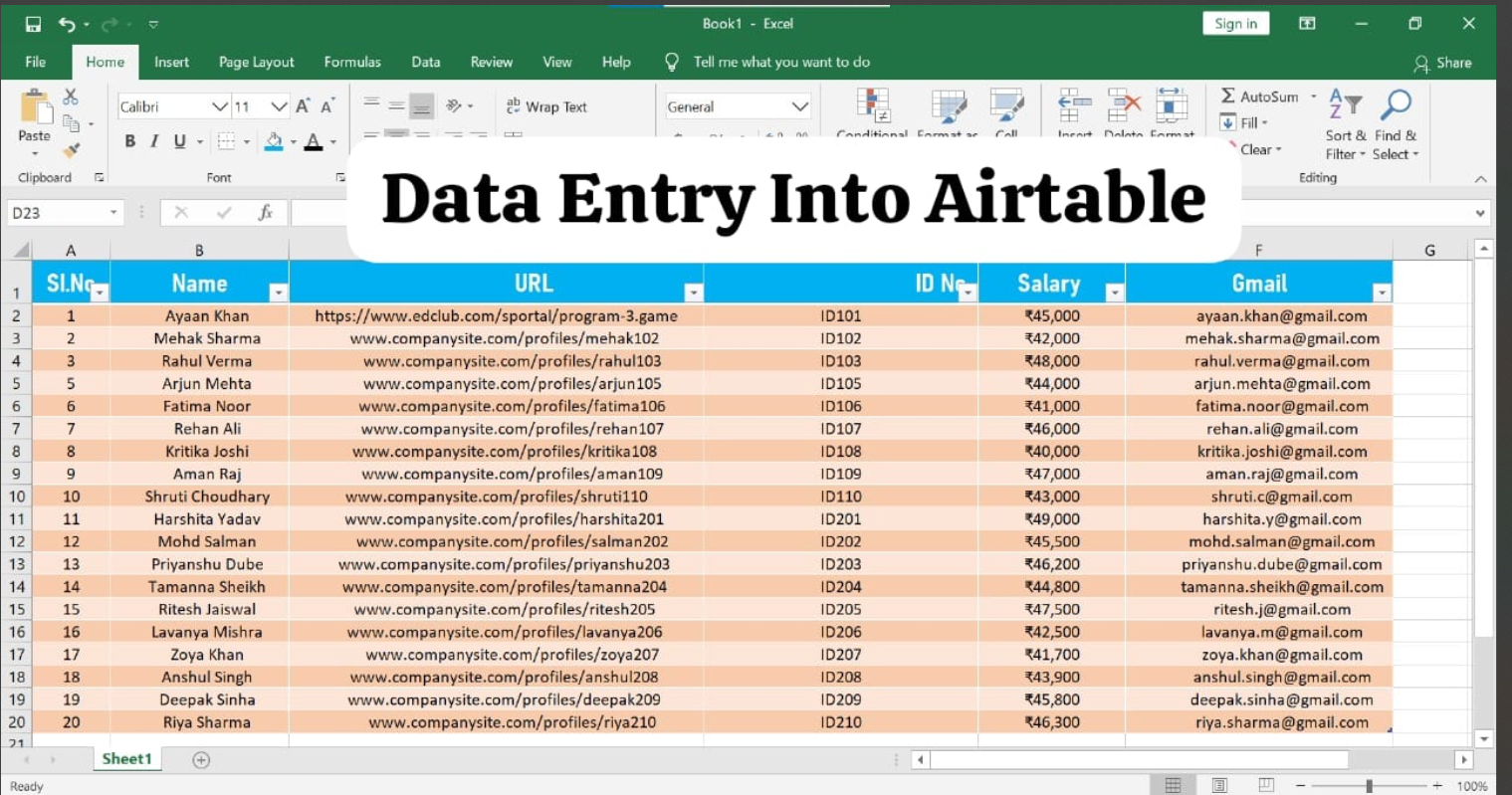Image resolution: width=1512 pixels, height=795 pixels.
Task: Click the Share person icon
Action: pyautogui.click(x=1421, y=63)
